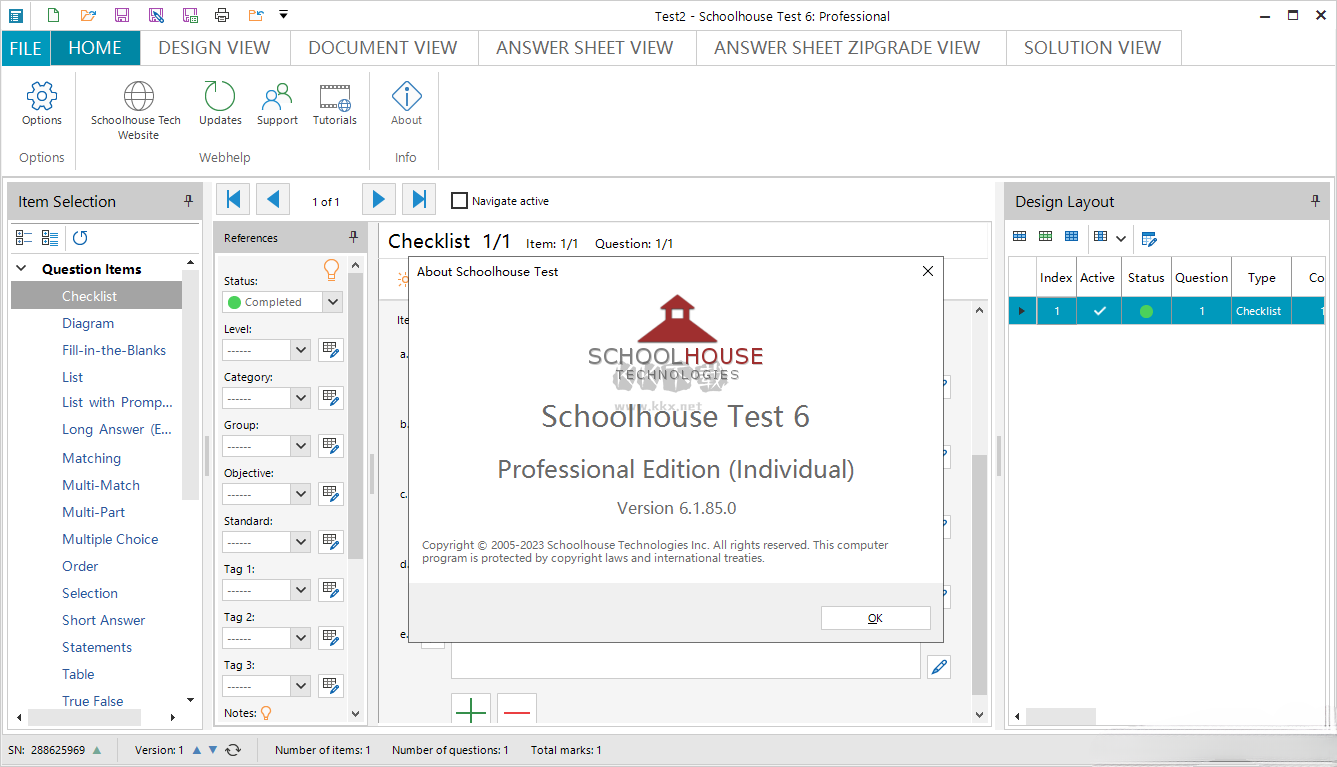Click the green status dot in row 1
The width and height of the screenshot is (1337, 767).
click(1146, 311)
